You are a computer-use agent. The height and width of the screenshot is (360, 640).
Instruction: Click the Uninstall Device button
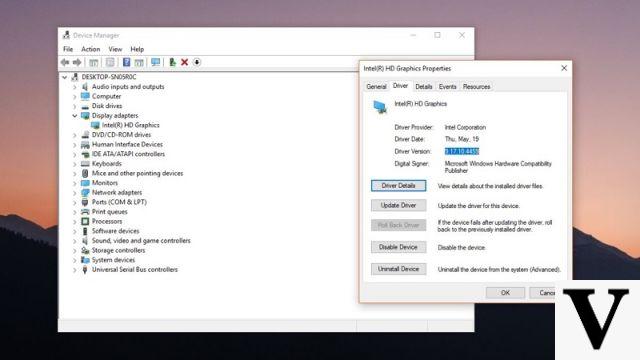click(398, 269)
